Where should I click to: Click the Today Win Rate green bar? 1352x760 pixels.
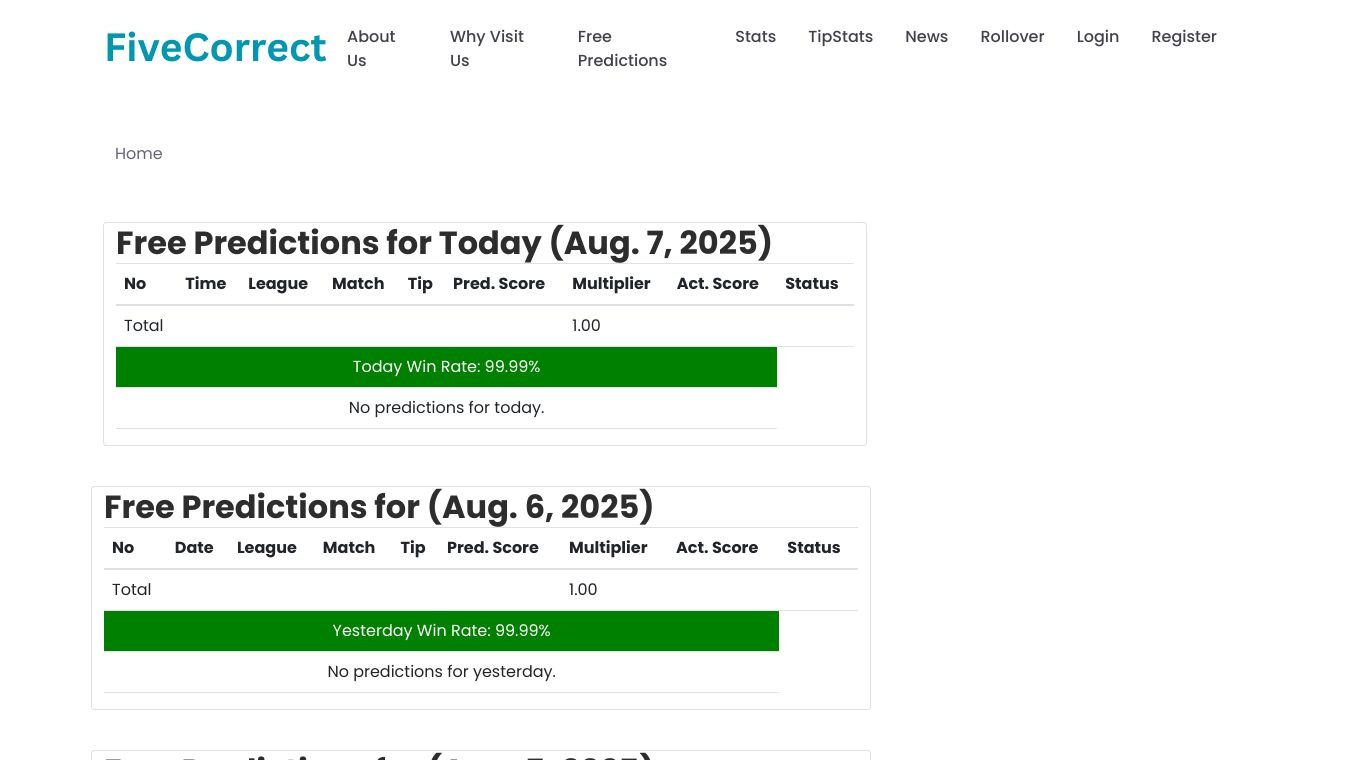click(x=446, y=367)
